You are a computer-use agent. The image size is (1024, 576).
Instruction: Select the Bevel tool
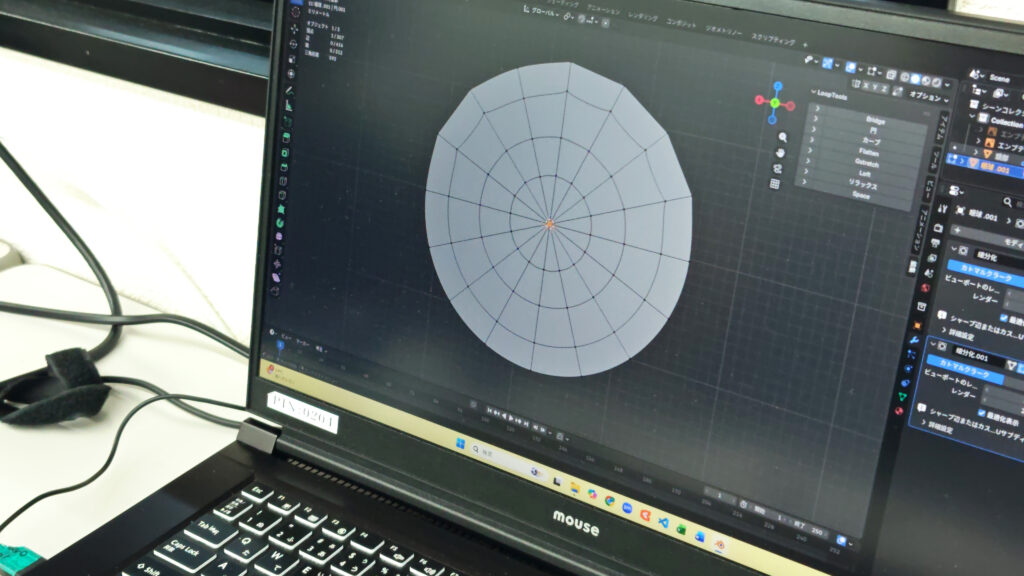click(284, 167)
